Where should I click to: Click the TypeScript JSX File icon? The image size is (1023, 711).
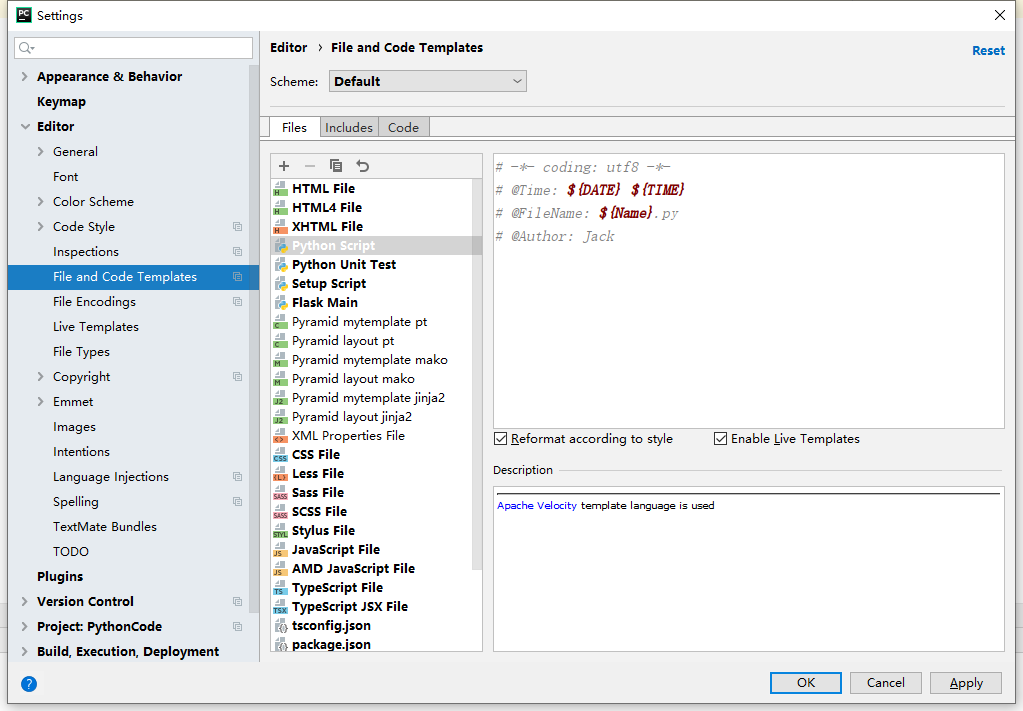281,607
